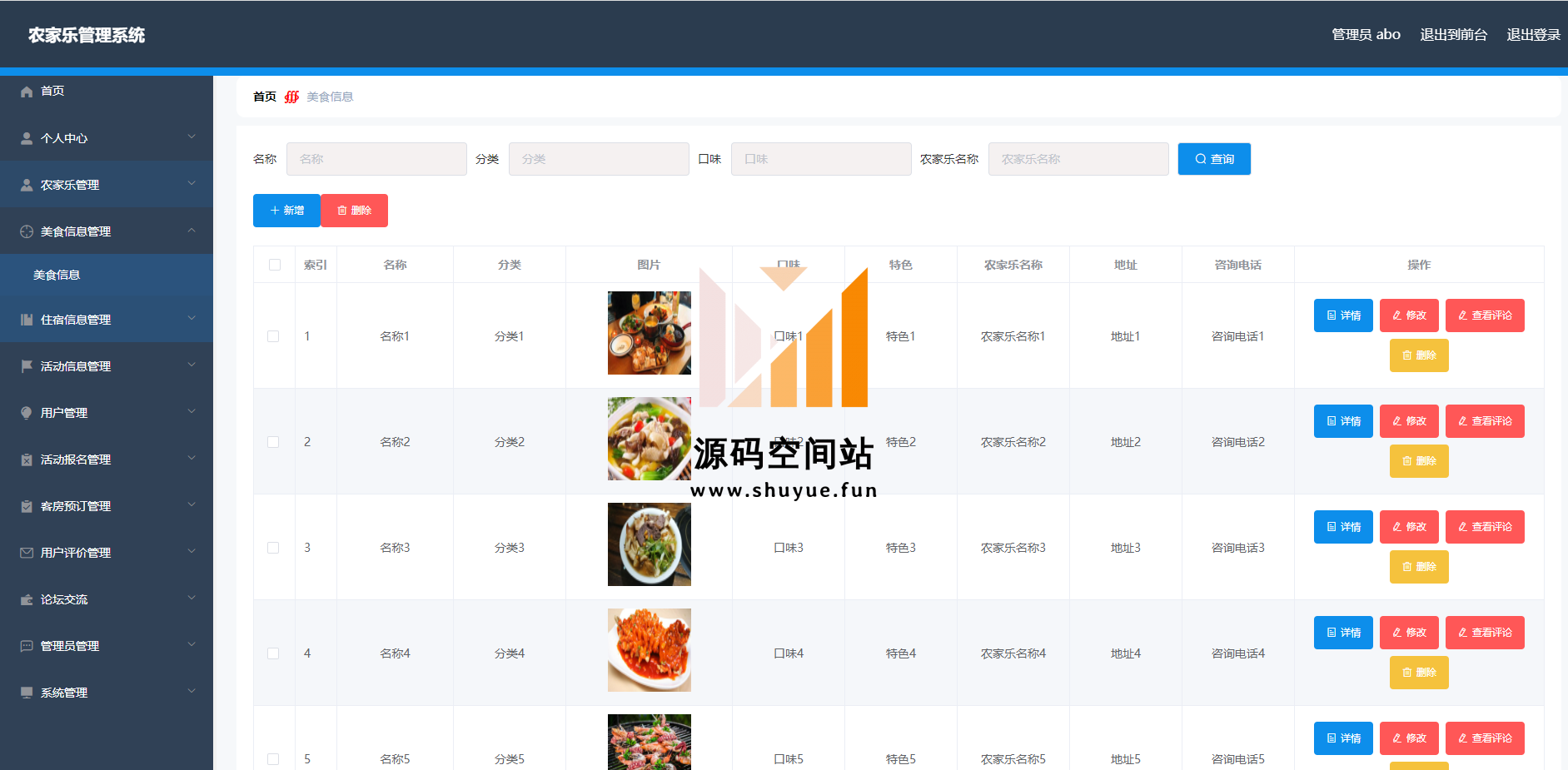Image resolution: width=1568 pixels, height=770 pixels.
Task: Open 详情 for row 名称2
Action: pos(1343,421)
